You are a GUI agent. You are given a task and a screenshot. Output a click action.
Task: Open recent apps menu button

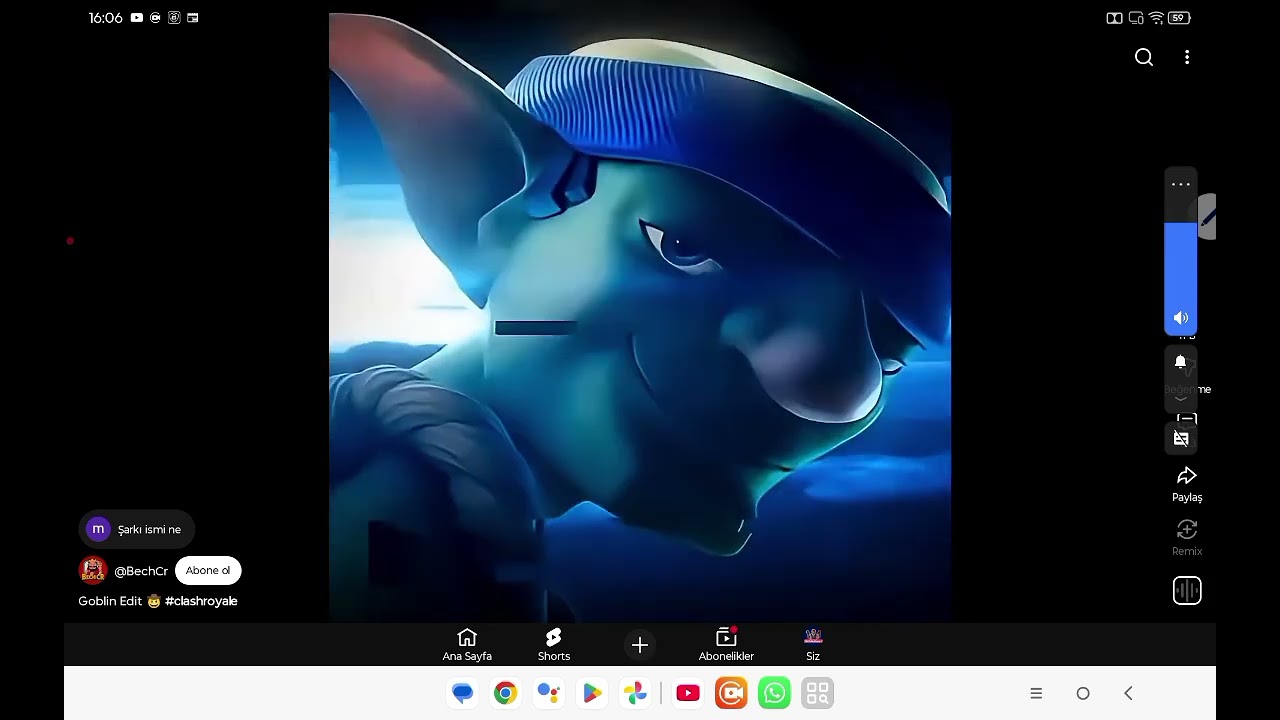coord(1036,693)
